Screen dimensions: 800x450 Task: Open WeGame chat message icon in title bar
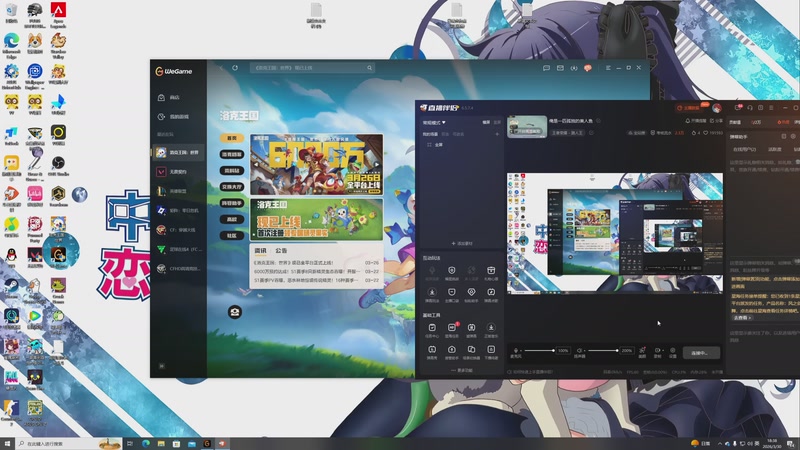546,67
